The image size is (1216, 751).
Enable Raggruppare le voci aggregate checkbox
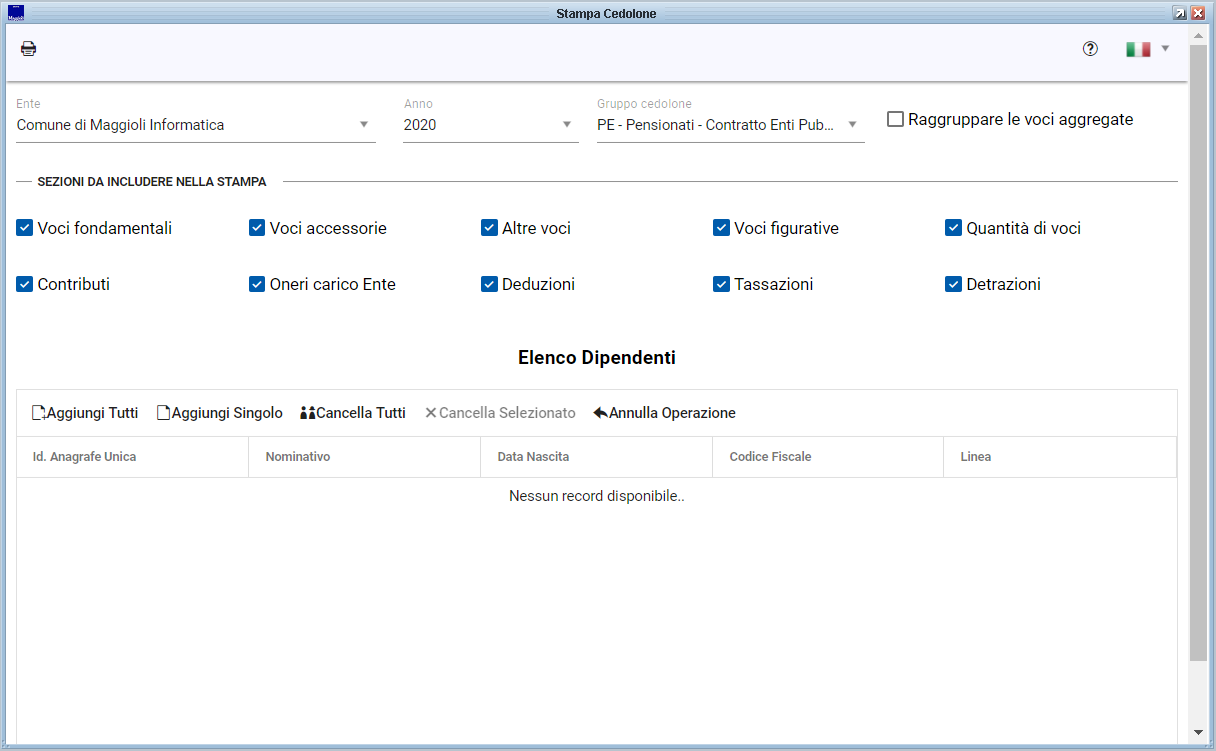point(896,119)
